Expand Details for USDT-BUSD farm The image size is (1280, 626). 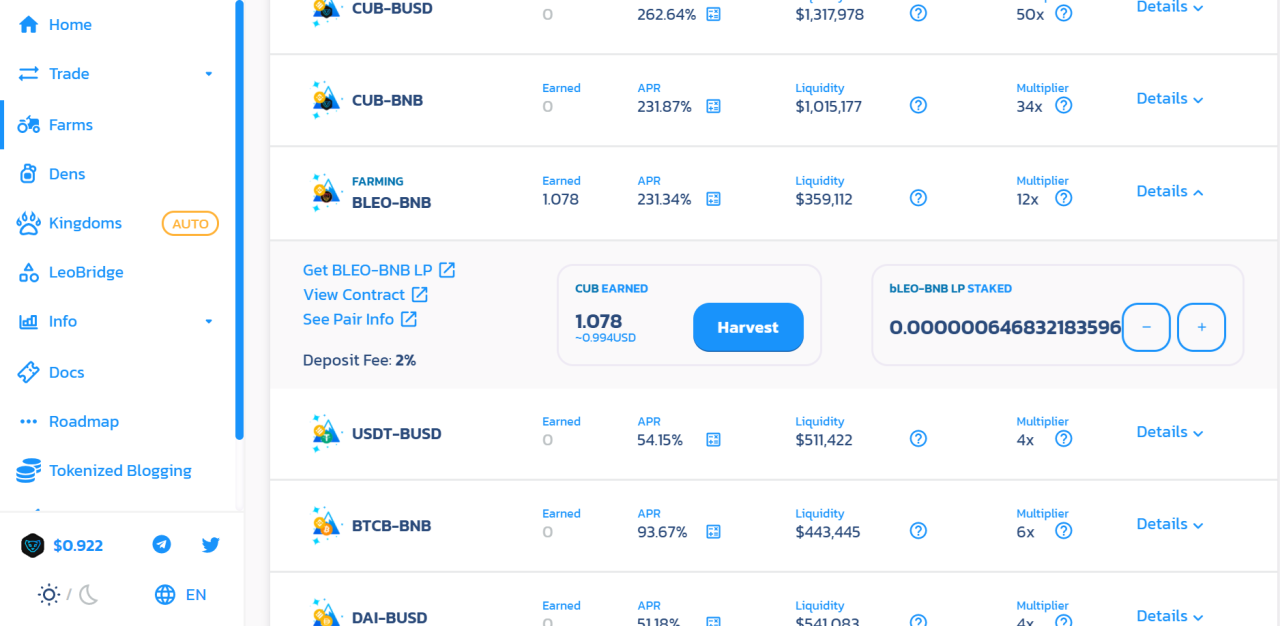pos(1170,432)
